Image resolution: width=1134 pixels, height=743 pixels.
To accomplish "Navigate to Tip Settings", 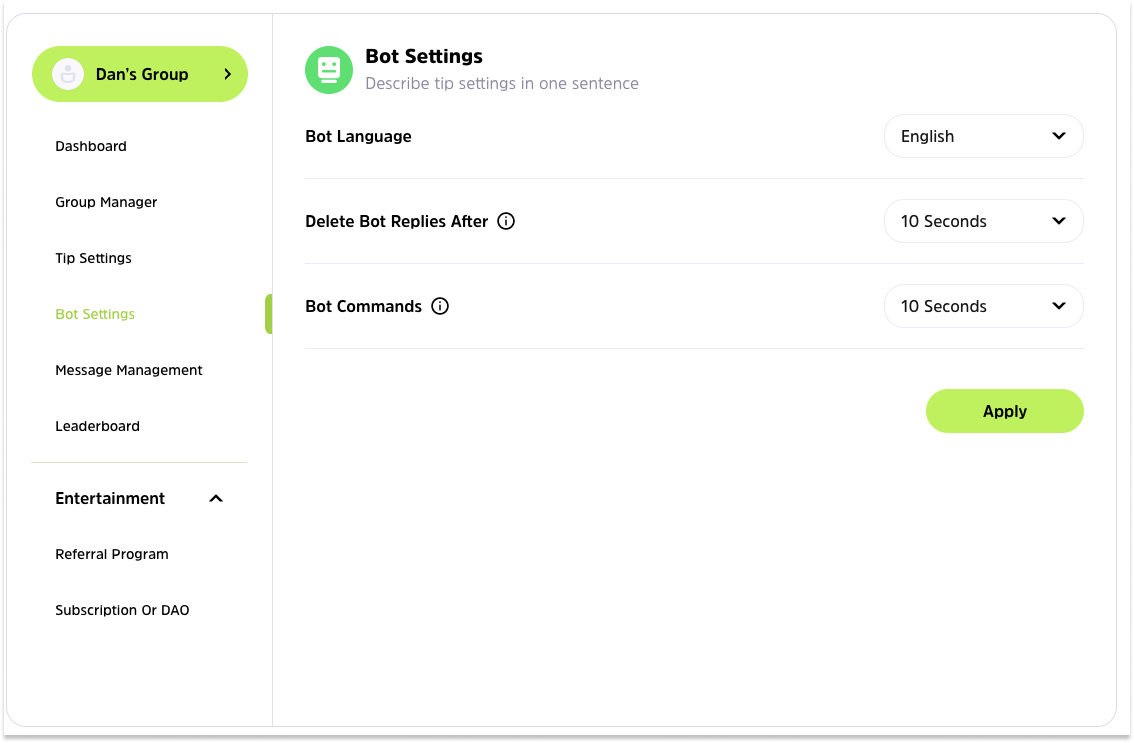I will (93, 258).
